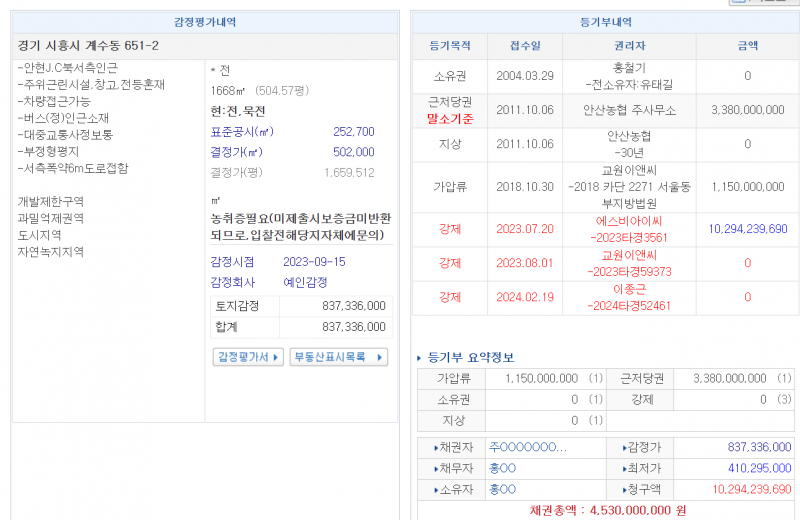Click the arrow icon beside 등기부 요약정보

click(419, 358)
